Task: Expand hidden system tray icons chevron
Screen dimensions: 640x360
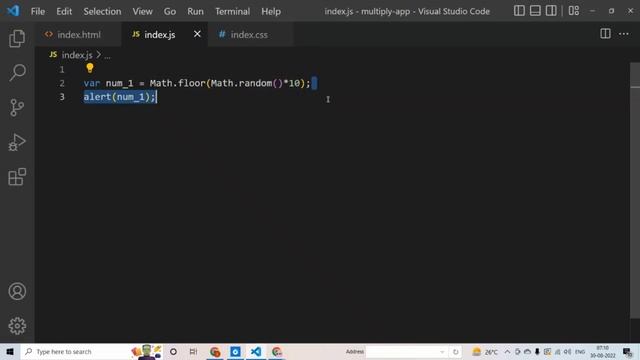Action: (507, 351)
